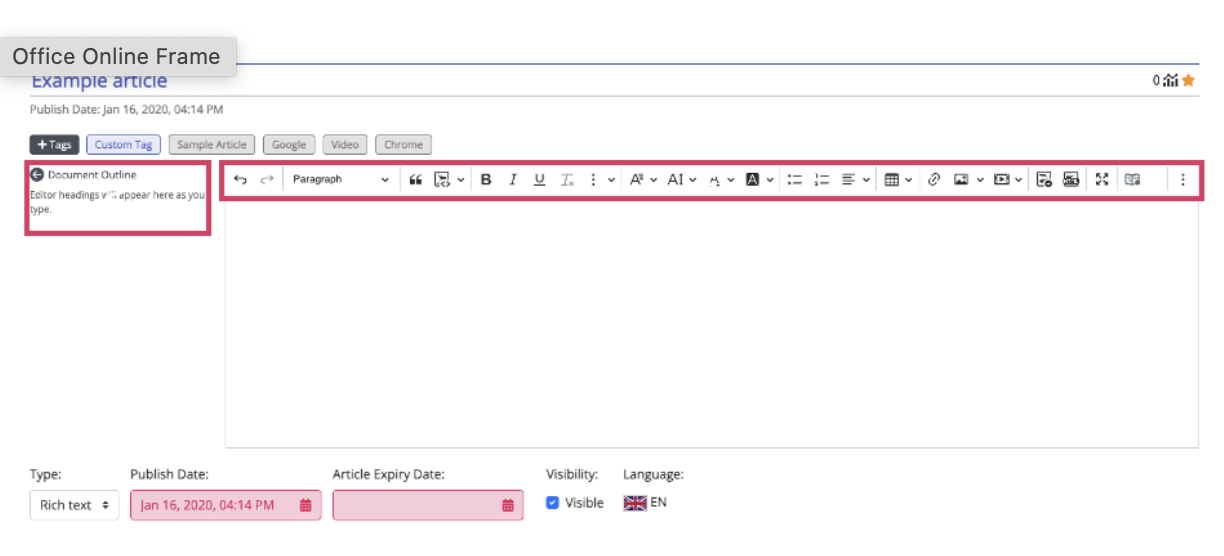Select the Sample Article tag

coord(212,145)
